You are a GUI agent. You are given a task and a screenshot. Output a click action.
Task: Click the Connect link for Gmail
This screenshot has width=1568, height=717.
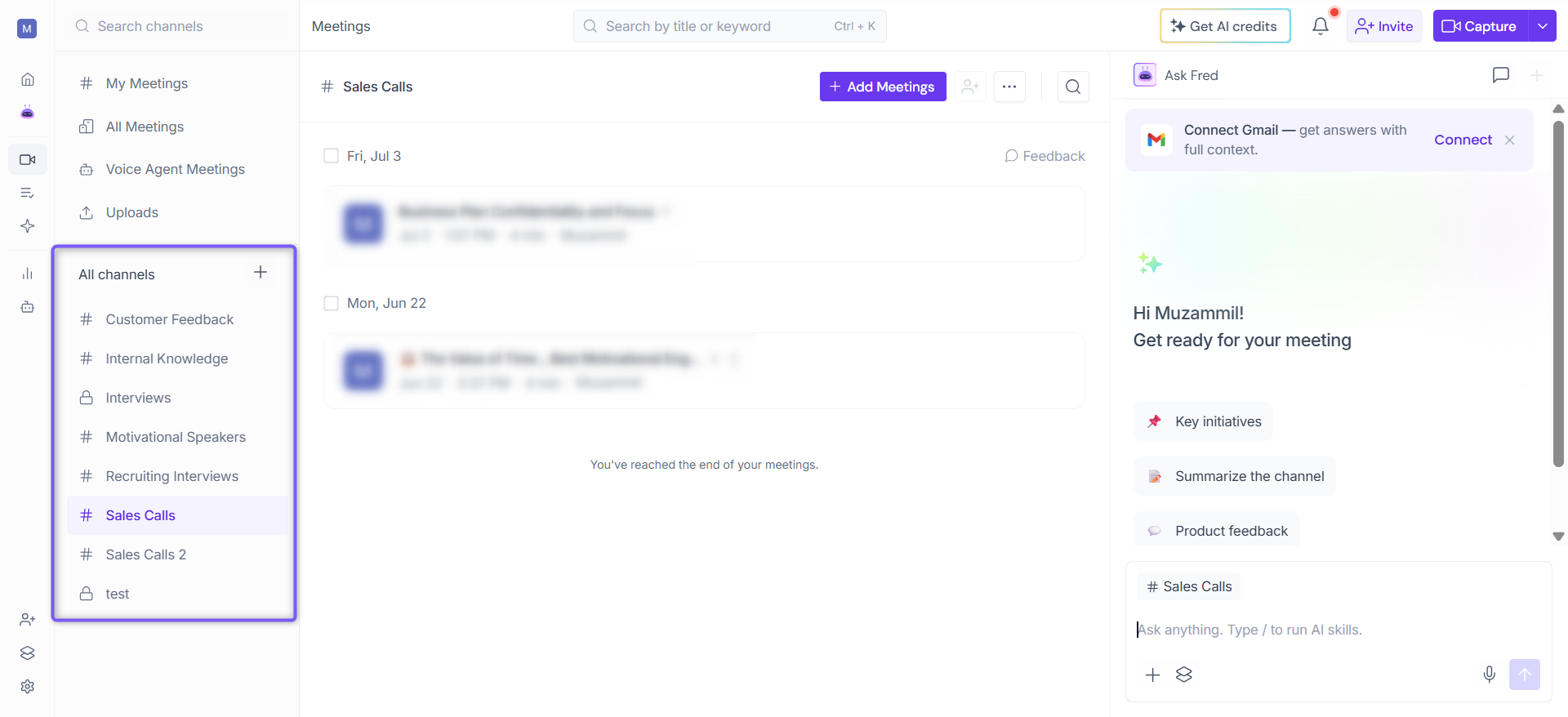pyautogui.click(x=1463, y=140)
